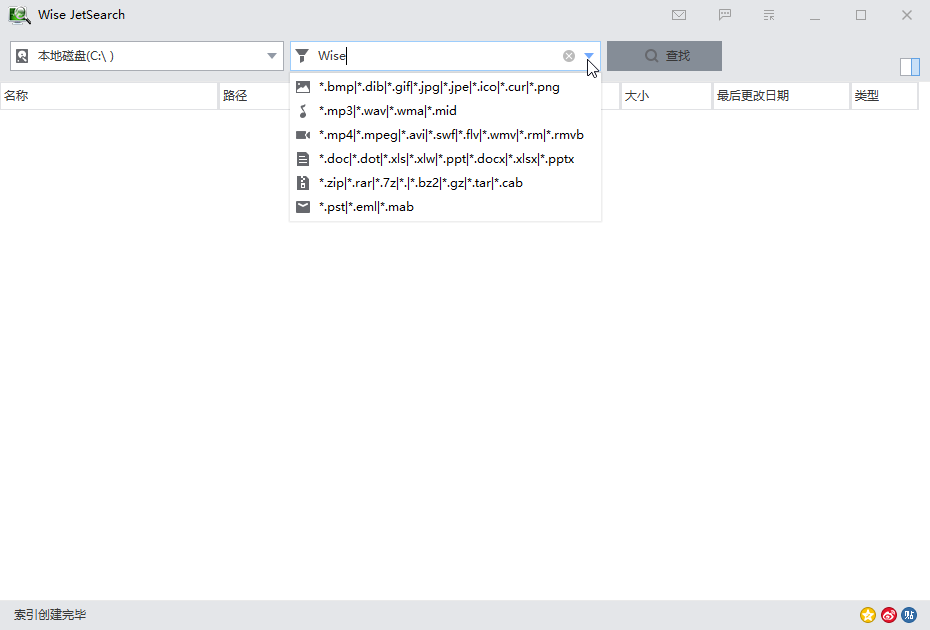Click the 索引创建完毕 status text
The width and height of the screenshot is (930, 630).
click(x=50, y=615)
